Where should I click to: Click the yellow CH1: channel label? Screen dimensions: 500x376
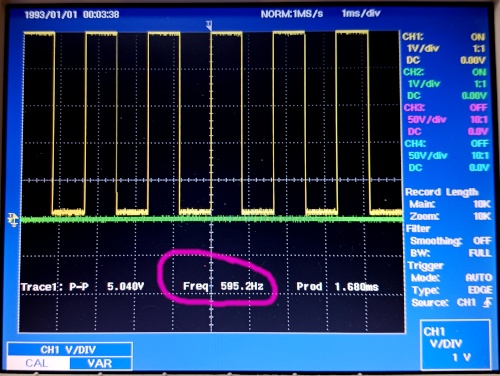click(413, 36)
